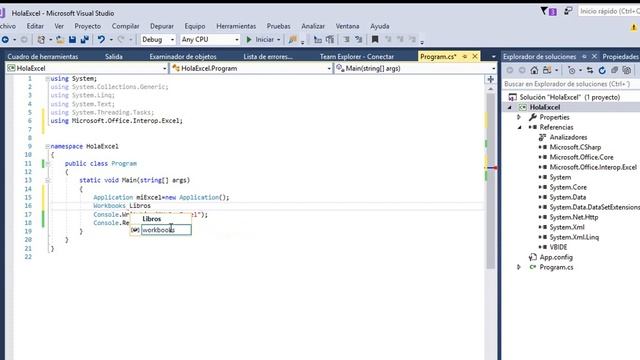Viewport: 640px width, 360px height.
Task: Click the green Iniciar play icon
Action: (249, 40)
